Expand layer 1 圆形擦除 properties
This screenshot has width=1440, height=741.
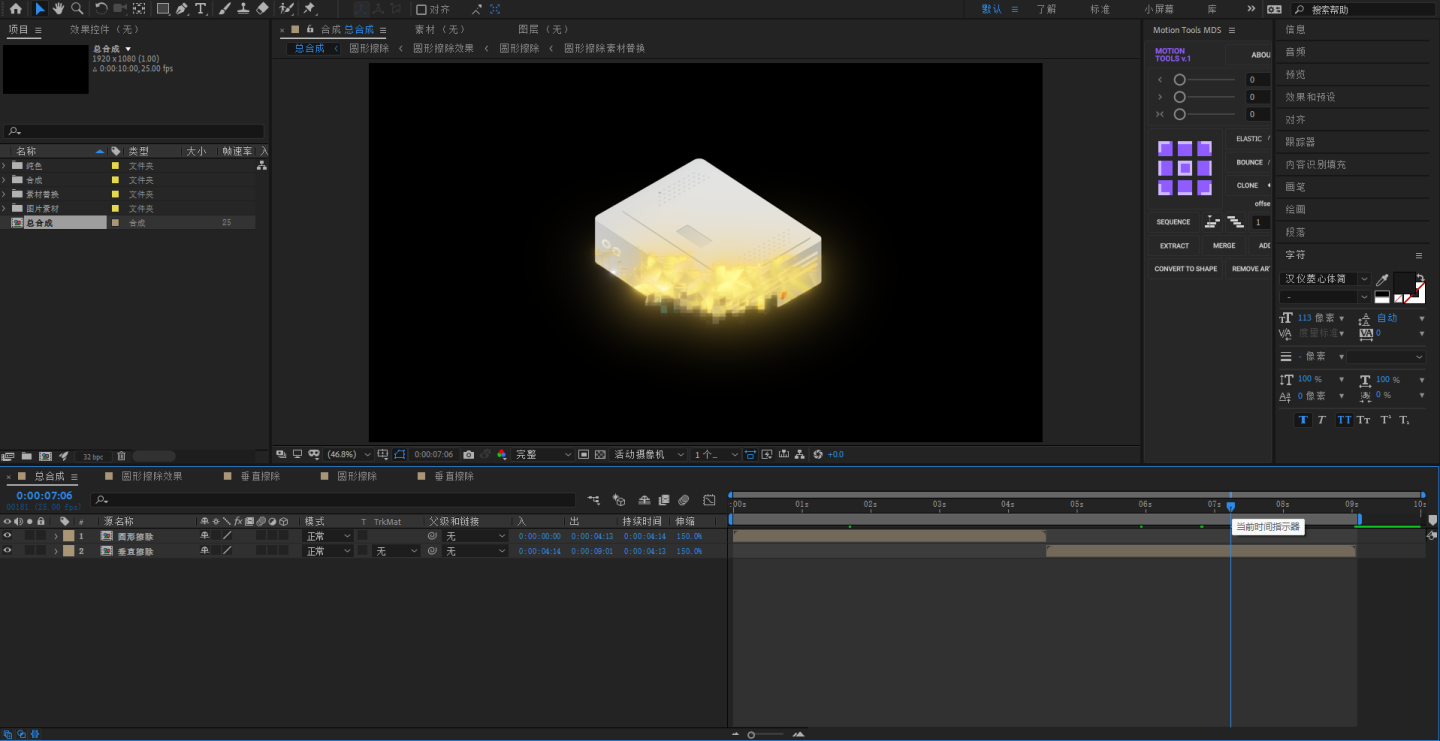(56, 536)
